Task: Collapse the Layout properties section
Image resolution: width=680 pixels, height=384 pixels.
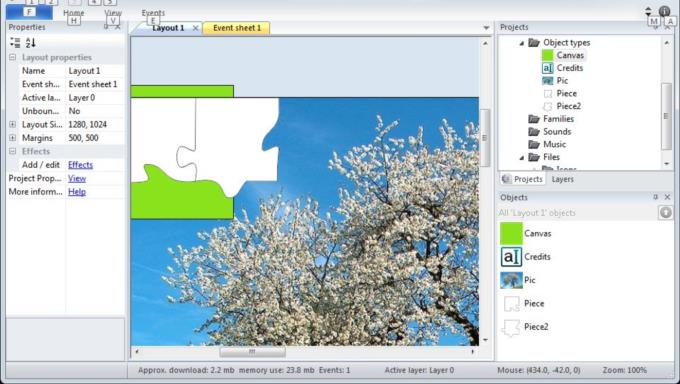Action: tap(13, 57)
